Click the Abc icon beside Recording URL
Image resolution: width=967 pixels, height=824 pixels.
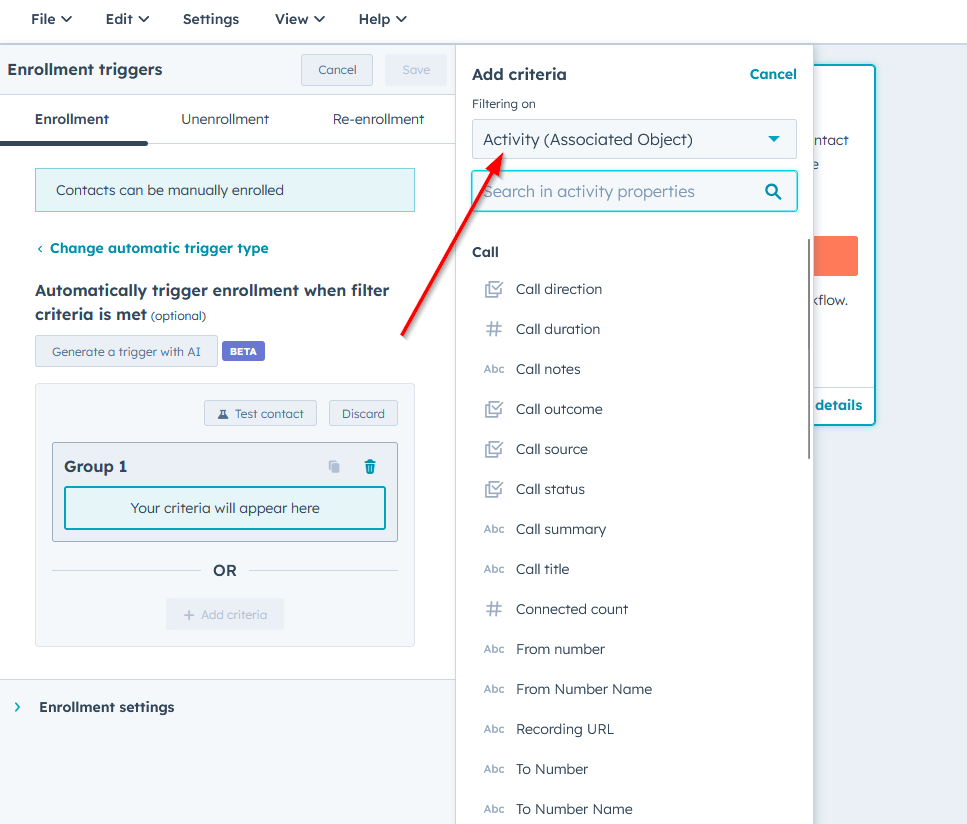click(x=493, y=728)
